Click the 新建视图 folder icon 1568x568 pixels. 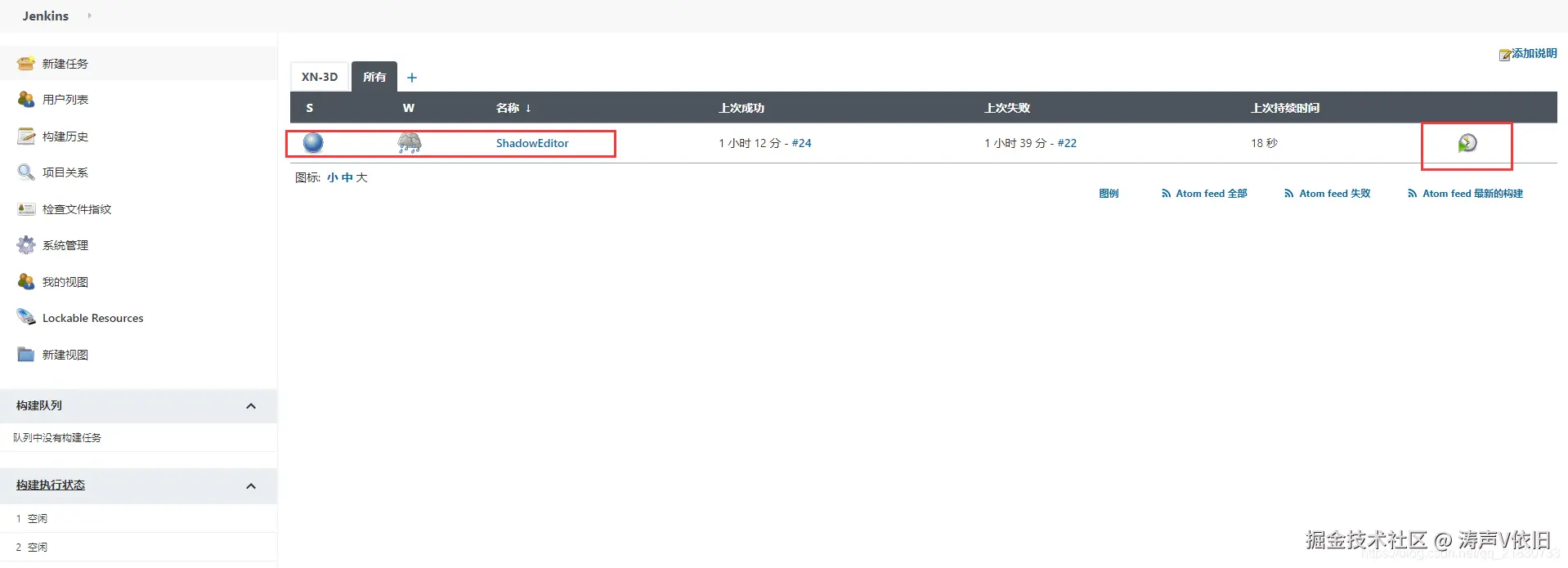26,354
